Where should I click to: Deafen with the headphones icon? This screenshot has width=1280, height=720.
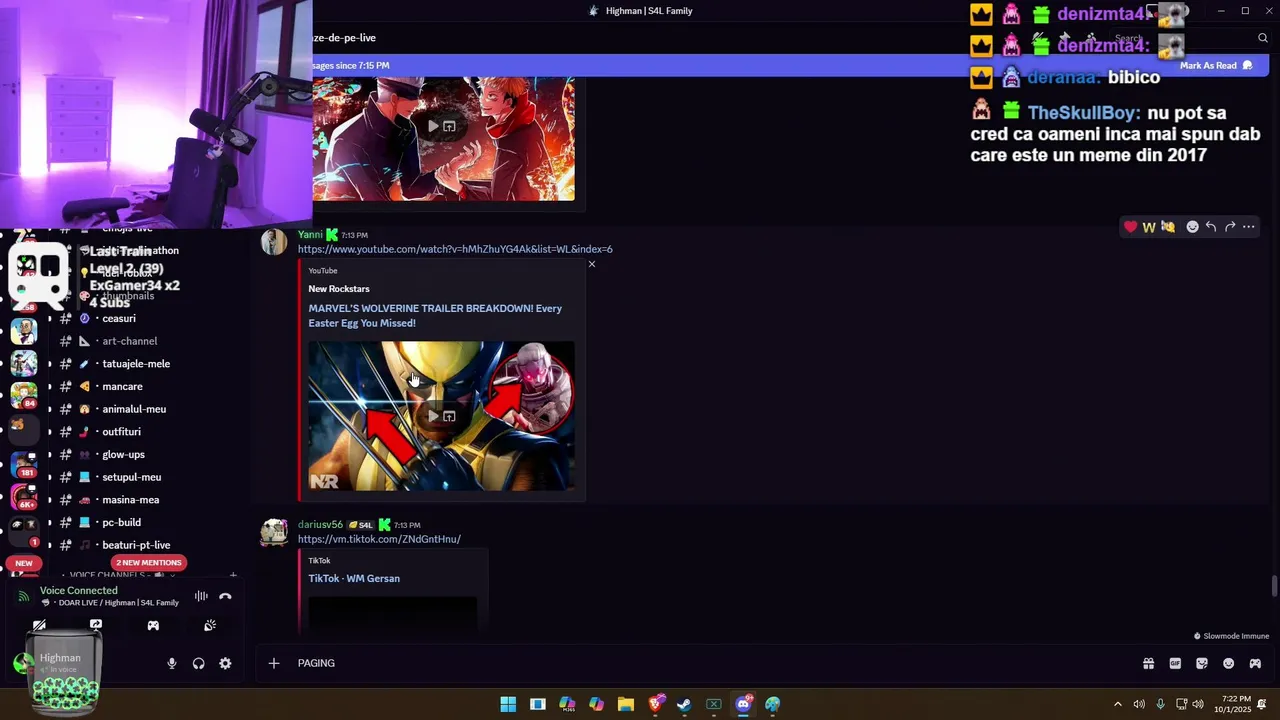pyautogui.click(x=198, y=663)
